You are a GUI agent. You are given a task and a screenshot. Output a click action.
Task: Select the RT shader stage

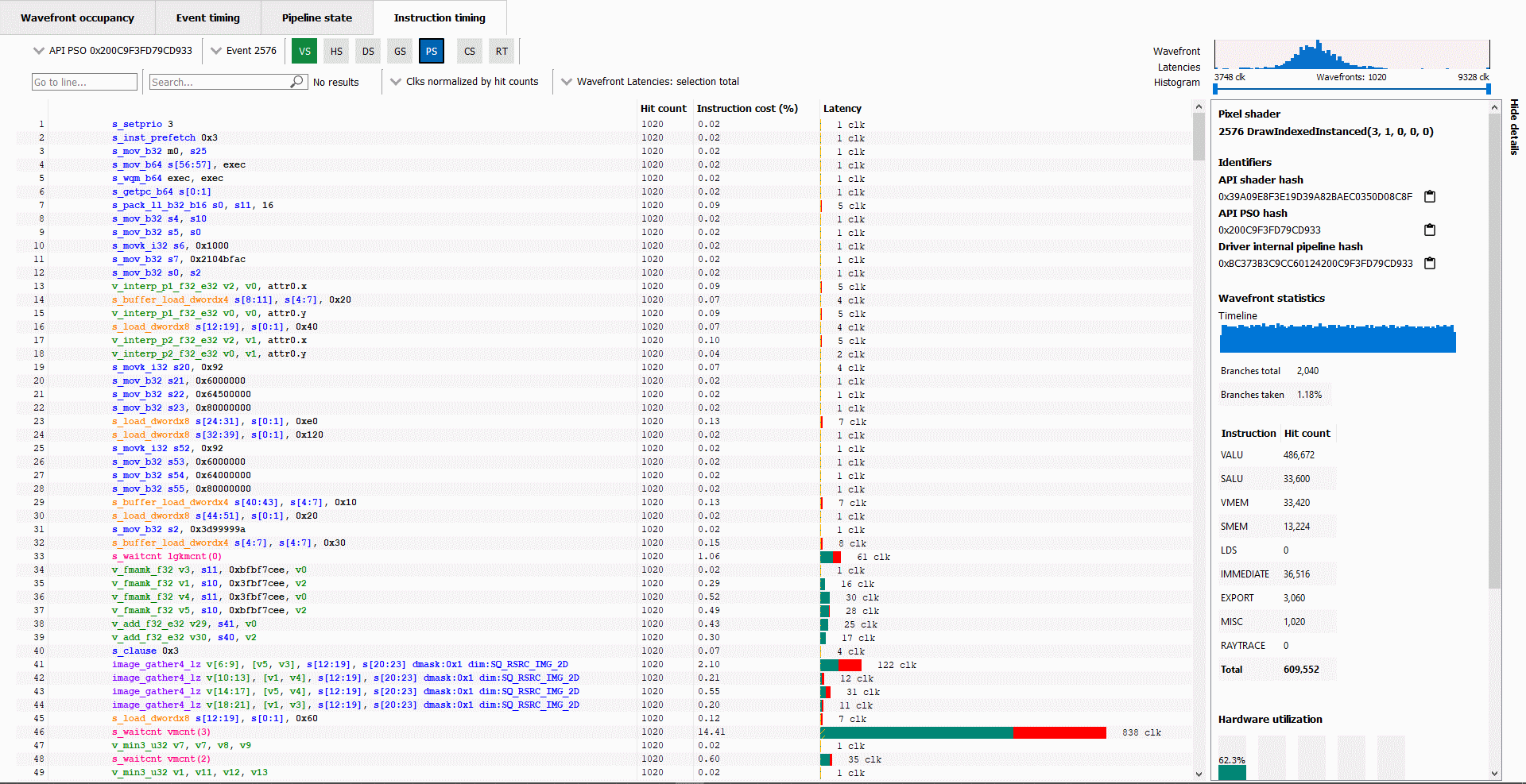pos(502,51)
